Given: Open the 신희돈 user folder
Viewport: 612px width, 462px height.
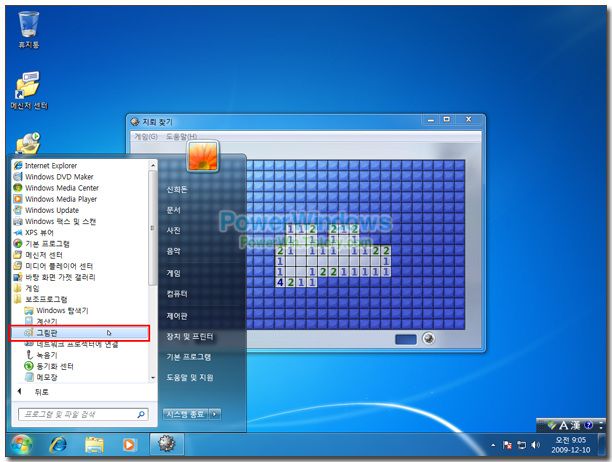Looking at the screenshot, I should tap(177, 190).
